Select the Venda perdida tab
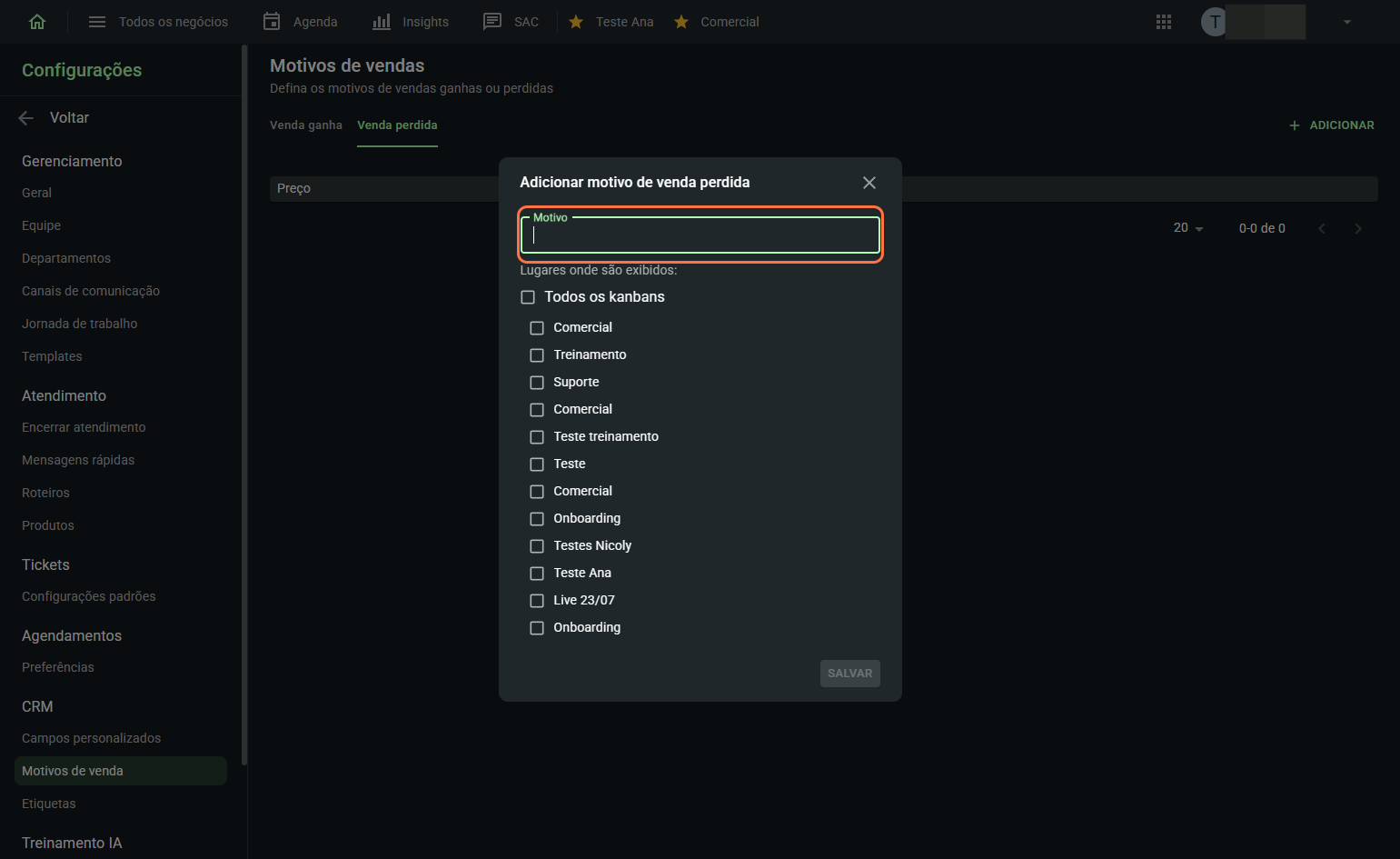Screen dimensions: 1400x859 pyautogui.click(x=397, y=125)
